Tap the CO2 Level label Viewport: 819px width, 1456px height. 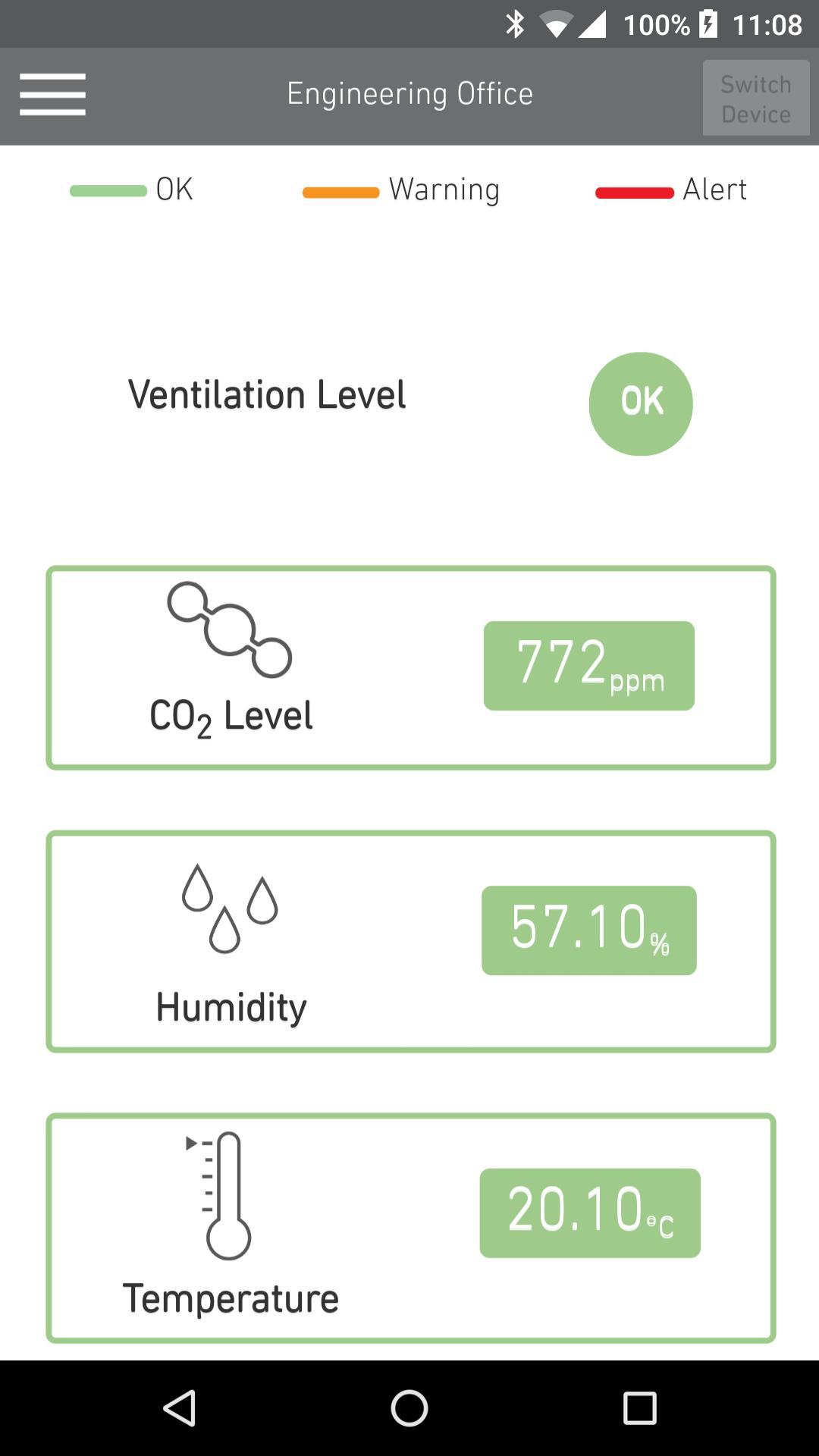tap(231, 717)
